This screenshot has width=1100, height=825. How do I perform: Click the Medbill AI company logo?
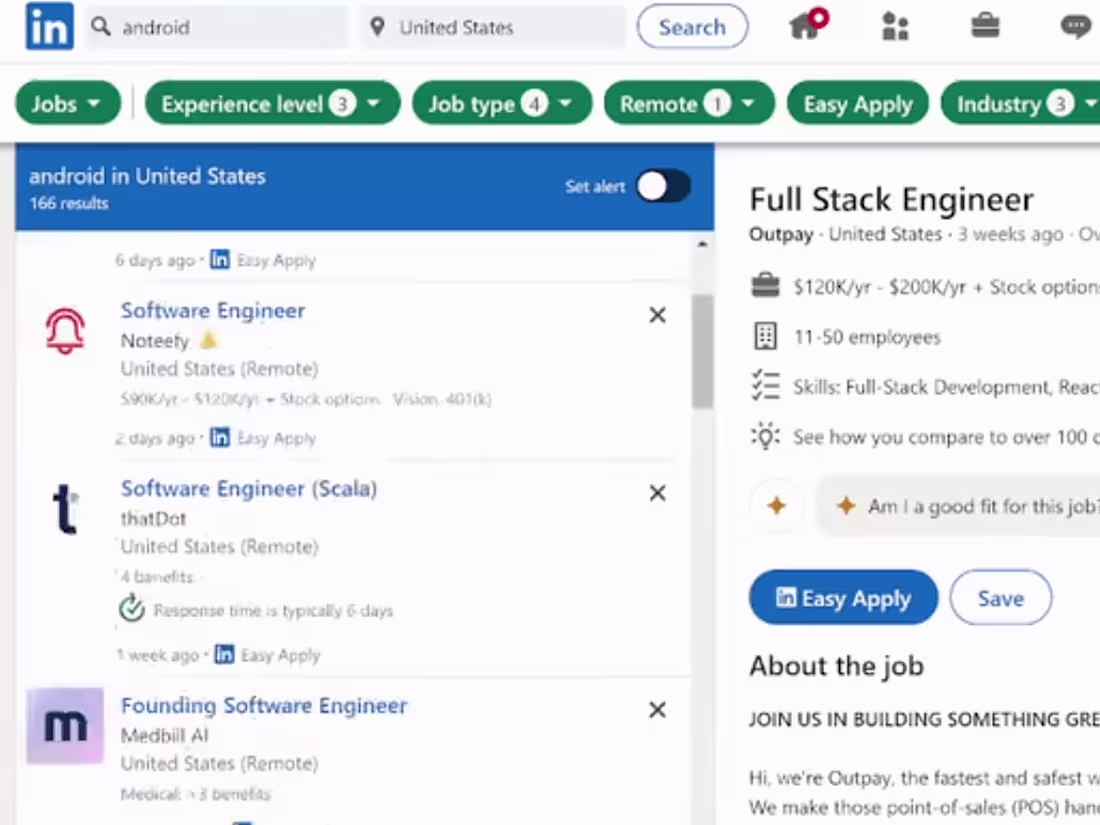pyautogui.click(x=64, y=726)
